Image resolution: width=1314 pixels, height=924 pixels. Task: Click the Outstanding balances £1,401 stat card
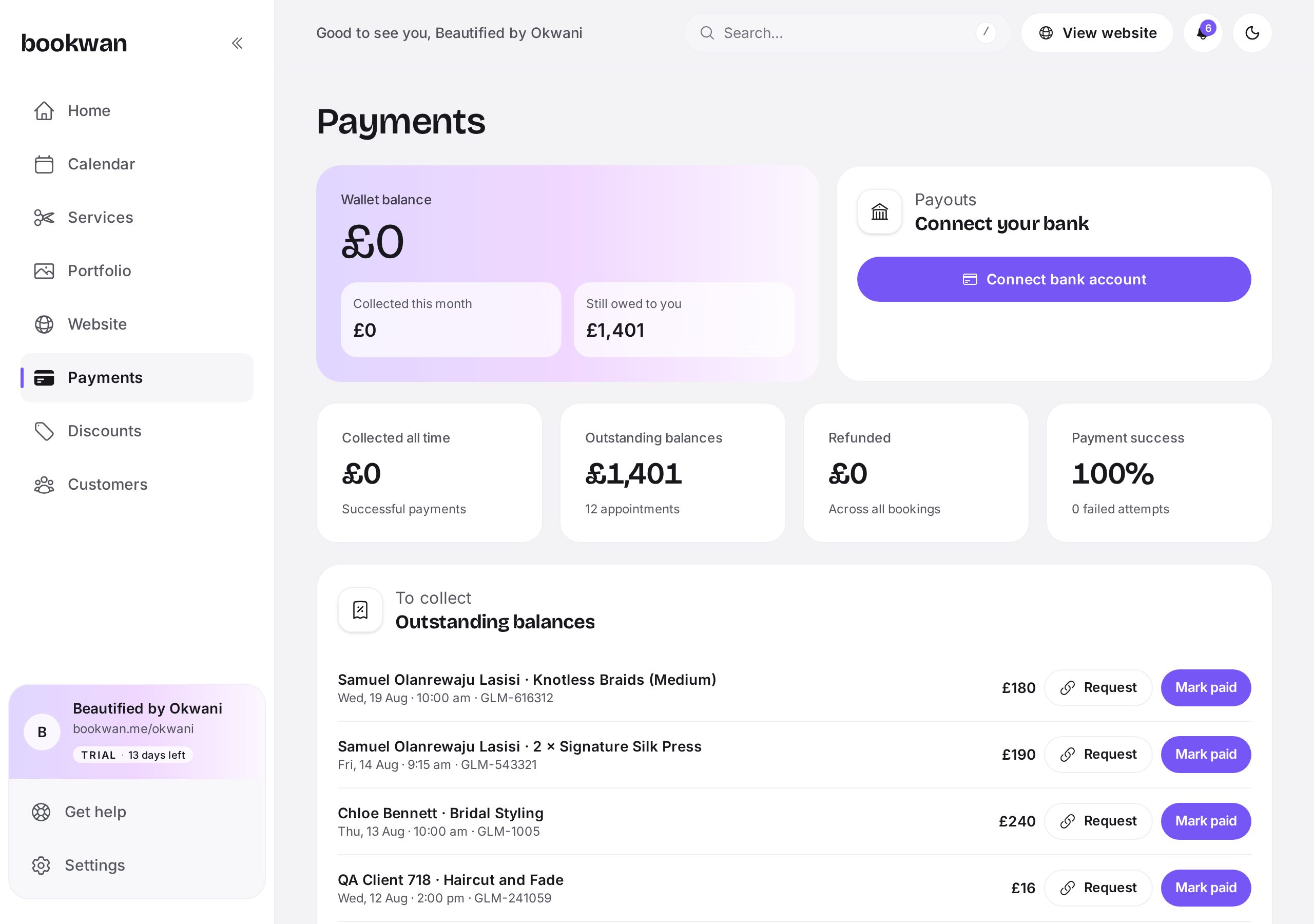tap(672, 473)
